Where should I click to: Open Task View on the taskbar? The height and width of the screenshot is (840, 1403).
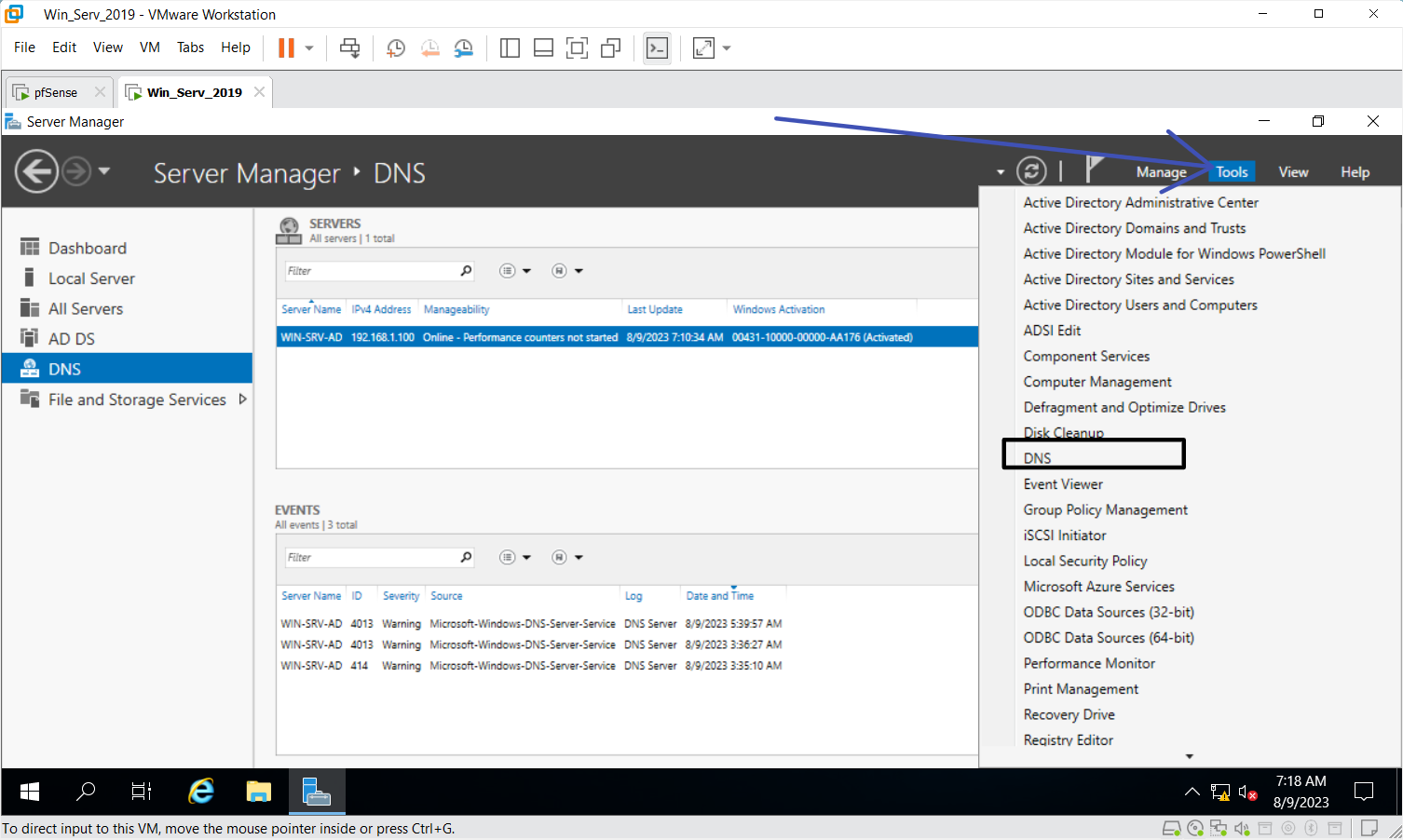click(x=142, y=792)
